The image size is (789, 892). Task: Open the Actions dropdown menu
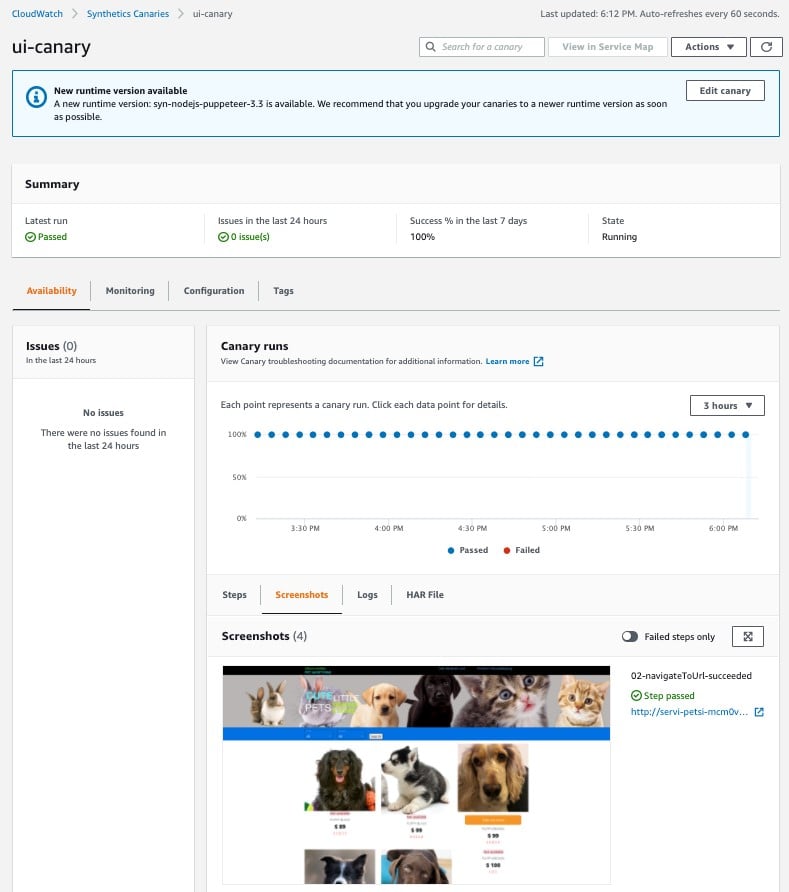click(x=709, y=47)
